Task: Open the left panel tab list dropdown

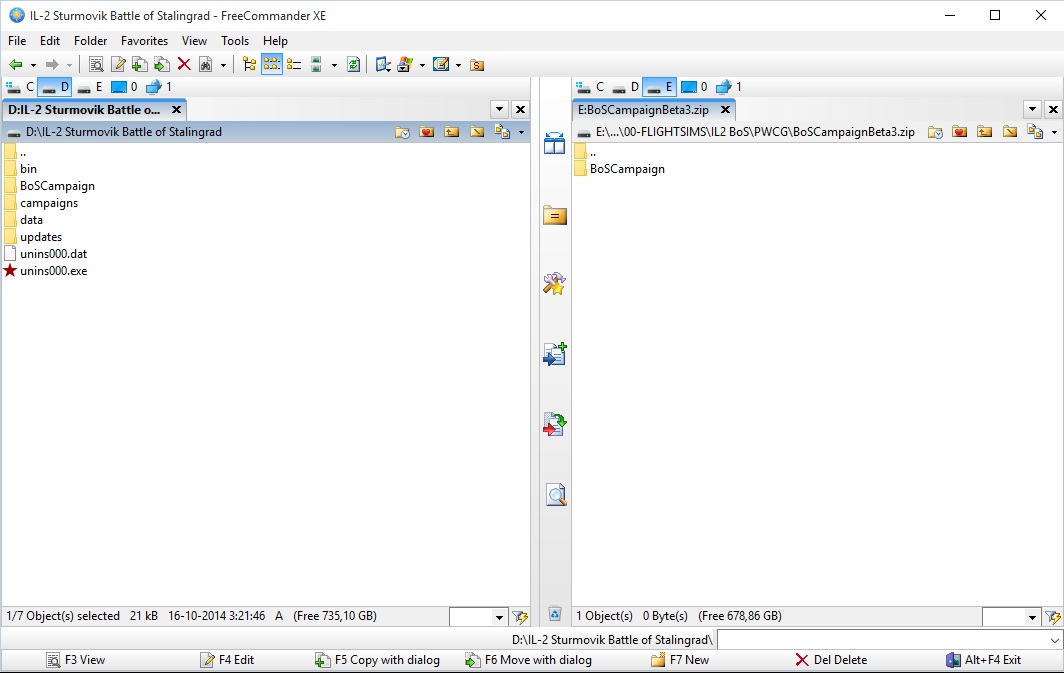Action: click(499, 109)
